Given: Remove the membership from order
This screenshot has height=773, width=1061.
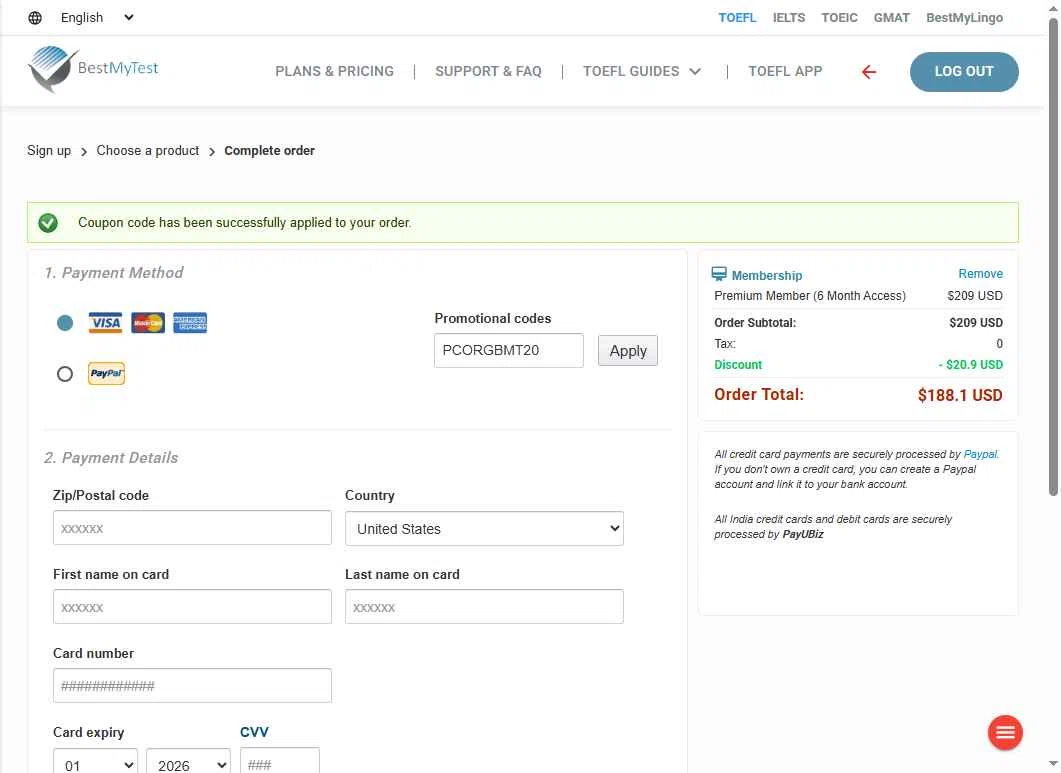Looking at the screenshot, I should 980,273.
